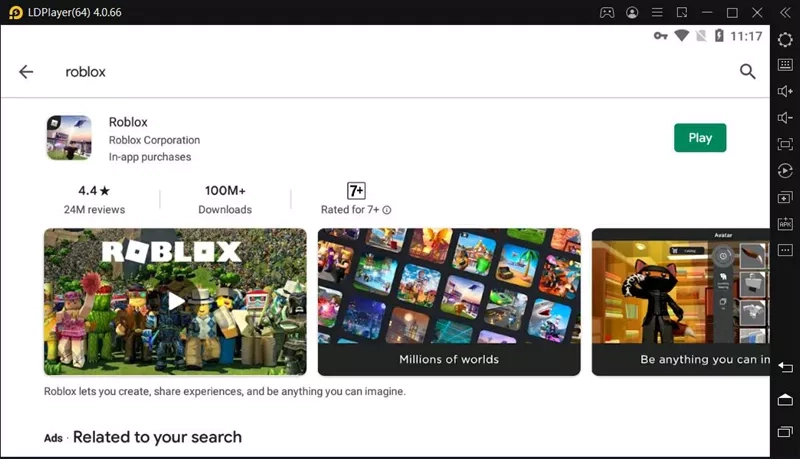Decrease volume with sidebar speaker minus icon
The width and height of the screenshot is (800, 459).
point(785,118)
